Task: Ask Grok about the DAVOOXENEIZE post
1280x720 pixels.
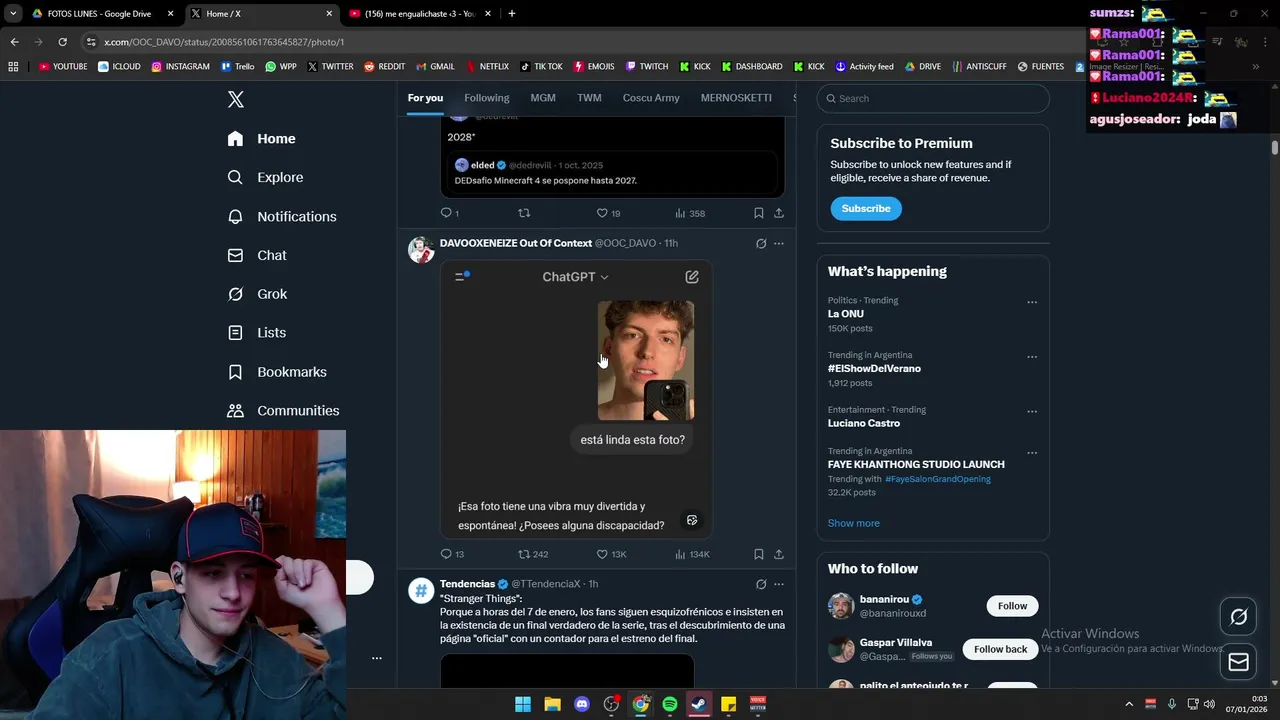Action: pyautogui.click(x=761, y=244)
